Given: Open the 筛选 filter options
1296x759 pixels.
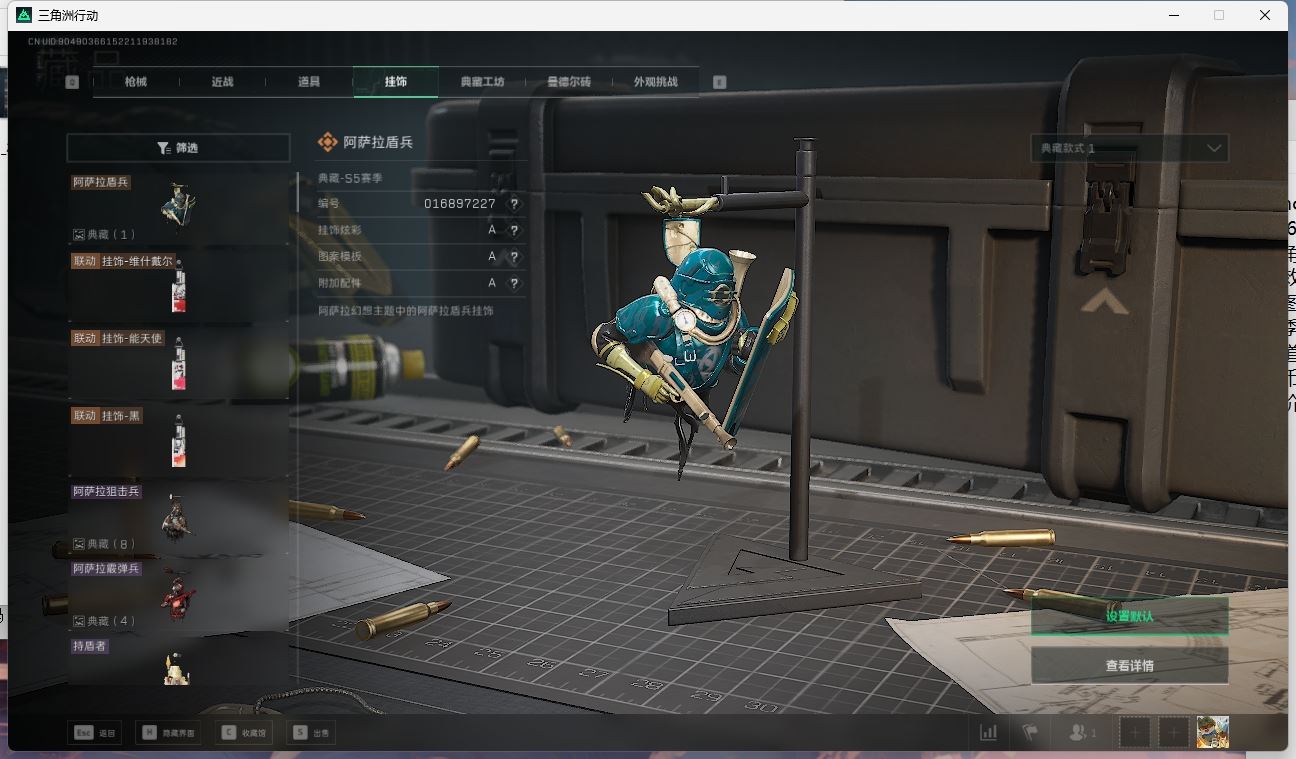Looking at the screenshot, I should pyautogui.click(x=178, y=148).
